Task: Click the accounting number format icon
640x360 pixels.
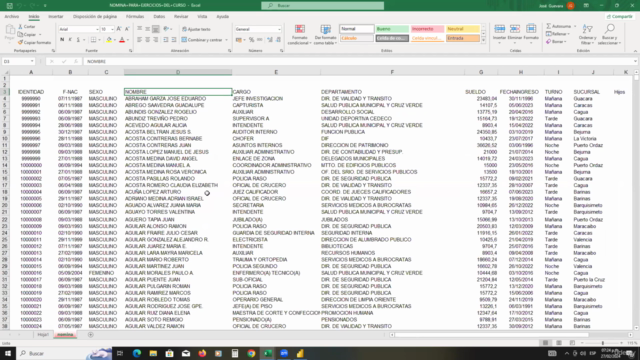Action: coord(239,40)
